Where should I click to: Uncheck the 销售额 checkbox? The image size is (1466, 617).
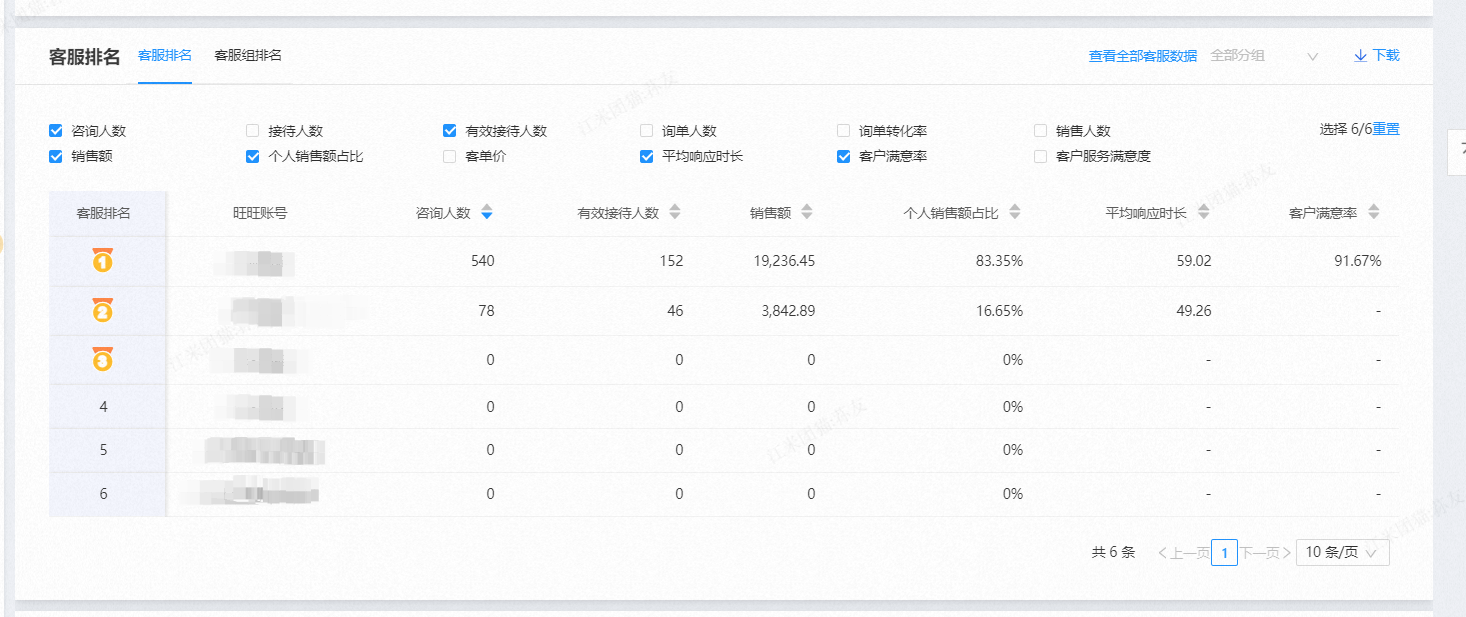pos(56,157)
